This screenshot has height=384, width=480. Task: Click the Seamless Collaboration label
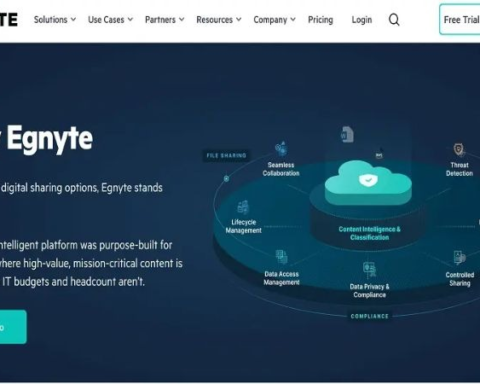point(281,169)
